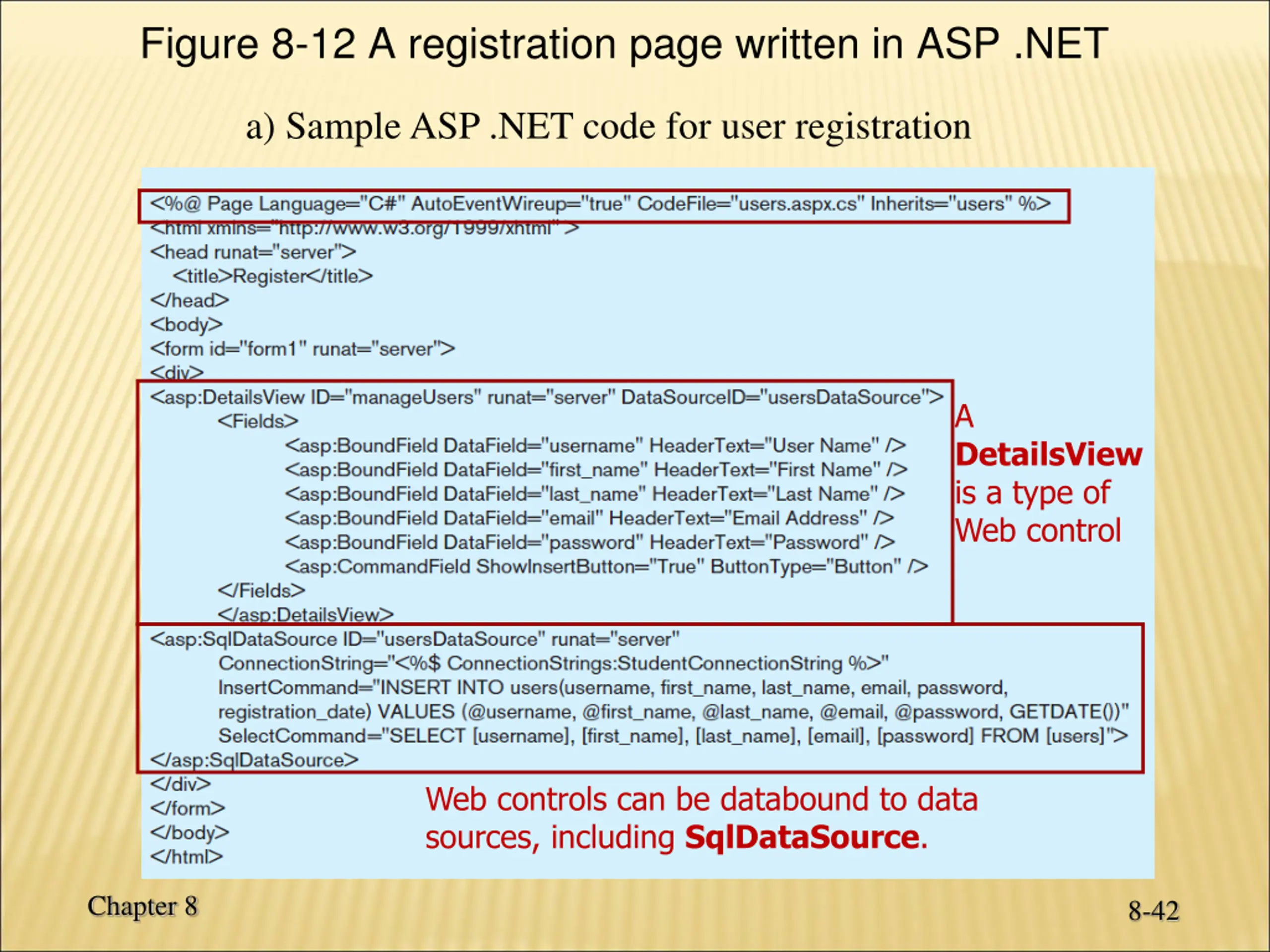Click the BoundField line with DataField="email"

[590, 518]
